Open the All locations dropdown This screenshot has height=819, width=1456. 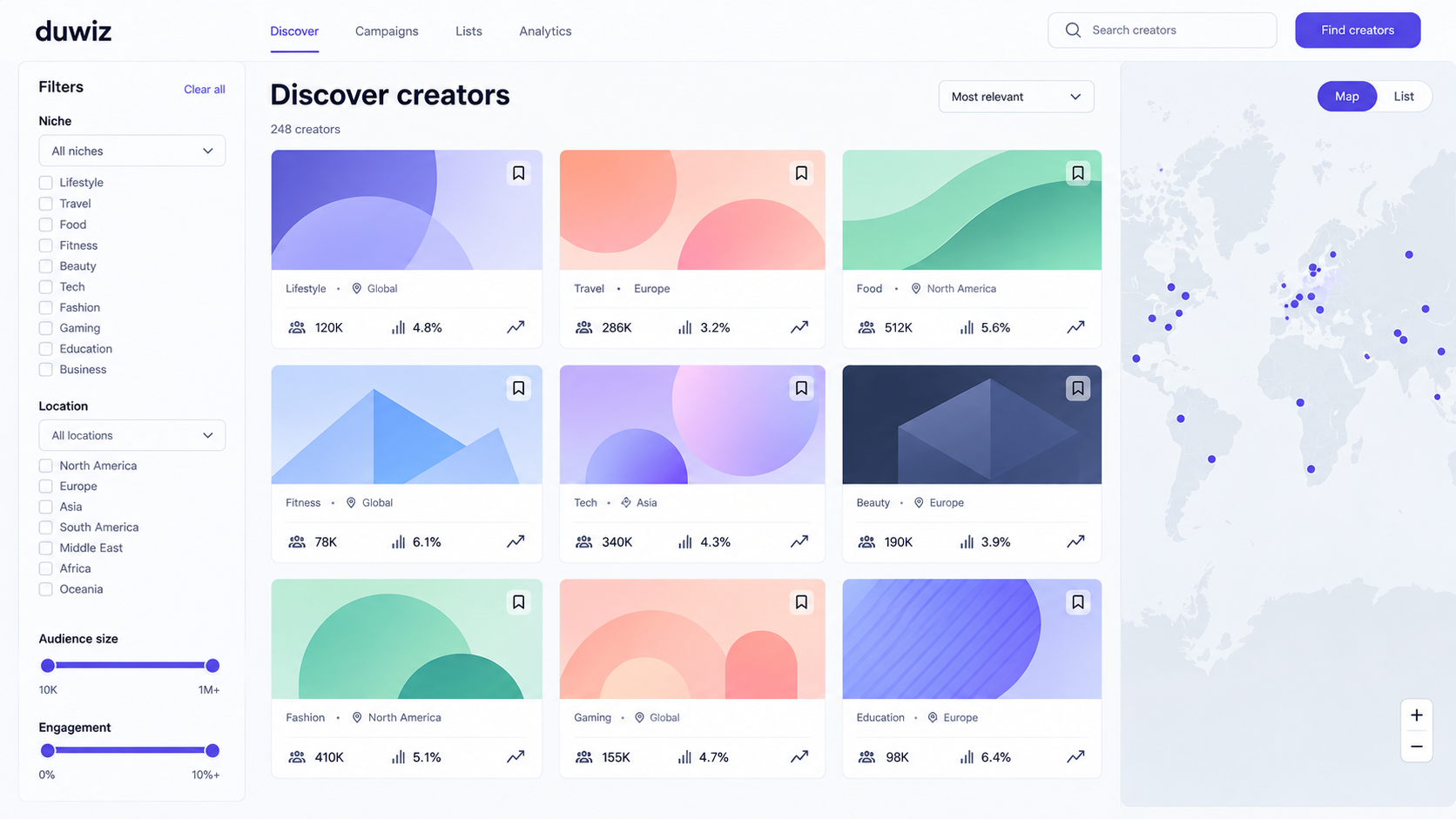[x=132, y=435]
